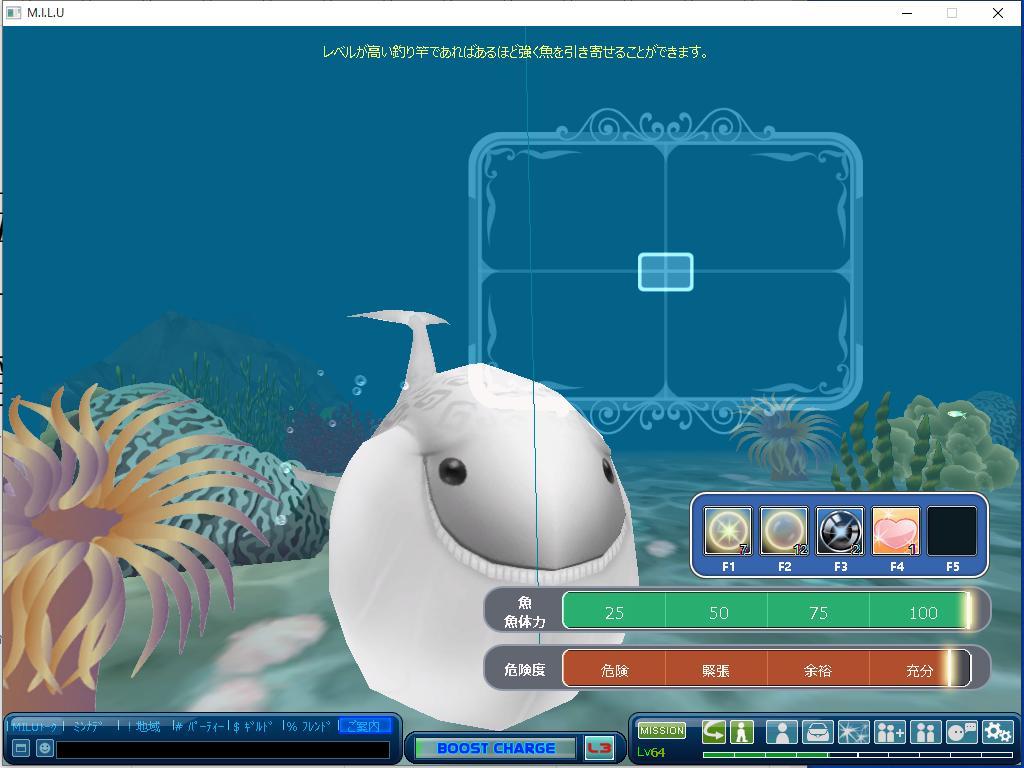This screenshot has height=768, width=1024.
Task: Click the 危険度 danger level gauge
Action: (x=767, y=668)
